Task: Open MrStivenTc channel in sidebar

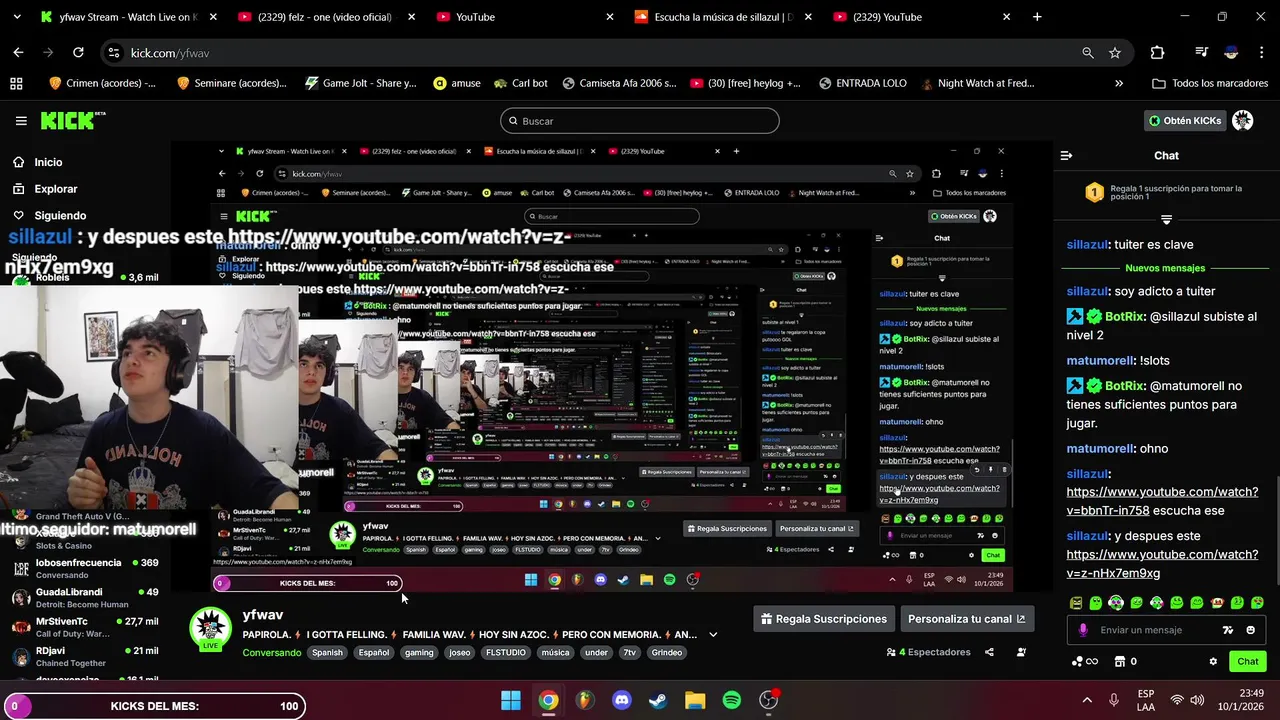Action: 85,627
